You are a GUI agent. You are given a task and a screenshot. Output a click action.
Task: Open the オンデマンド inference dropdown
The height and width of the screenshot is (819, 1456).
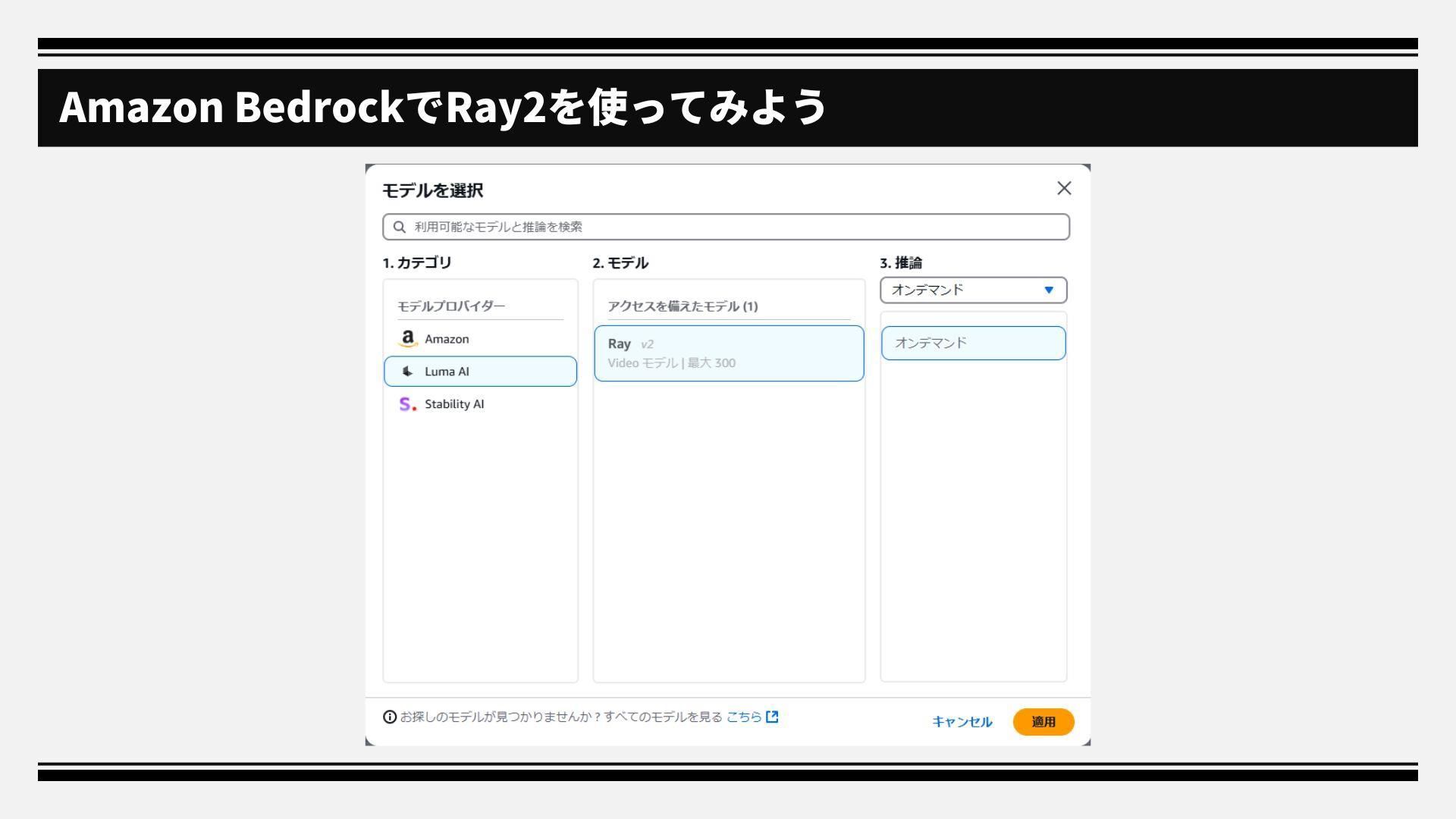pos(973,290)
